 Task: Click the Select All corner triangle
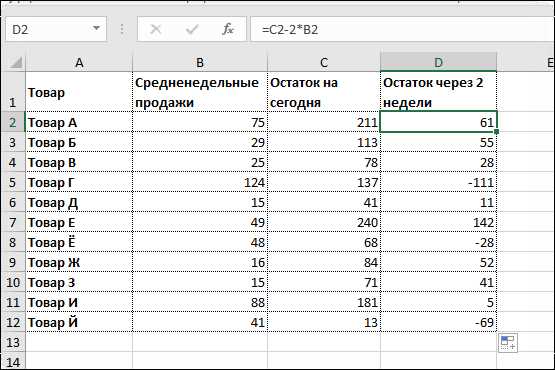(x=15, y=63)
